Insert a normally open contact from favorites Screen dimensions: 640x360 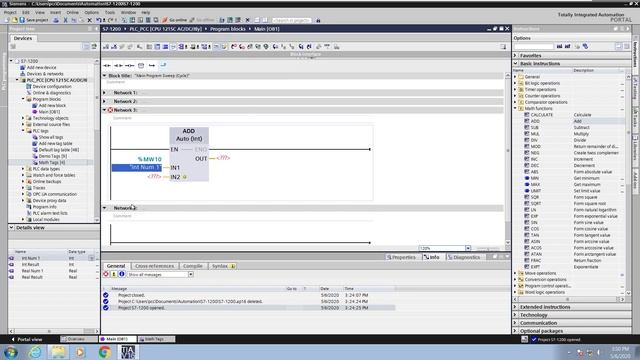point(107,65)
